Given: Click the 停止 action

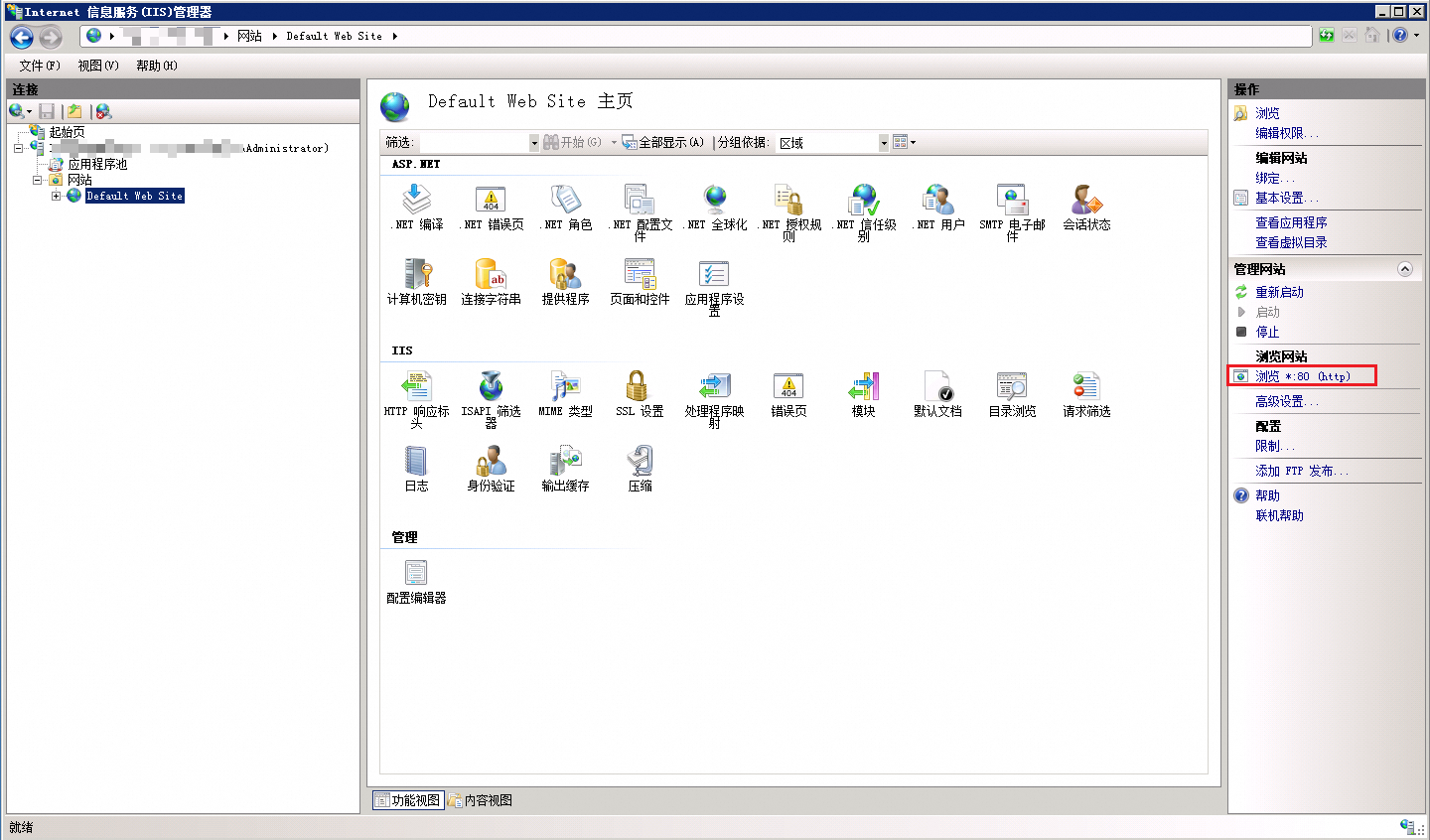Looking at the screenshot, I should pyautogui.click(x=1267, y=332).
